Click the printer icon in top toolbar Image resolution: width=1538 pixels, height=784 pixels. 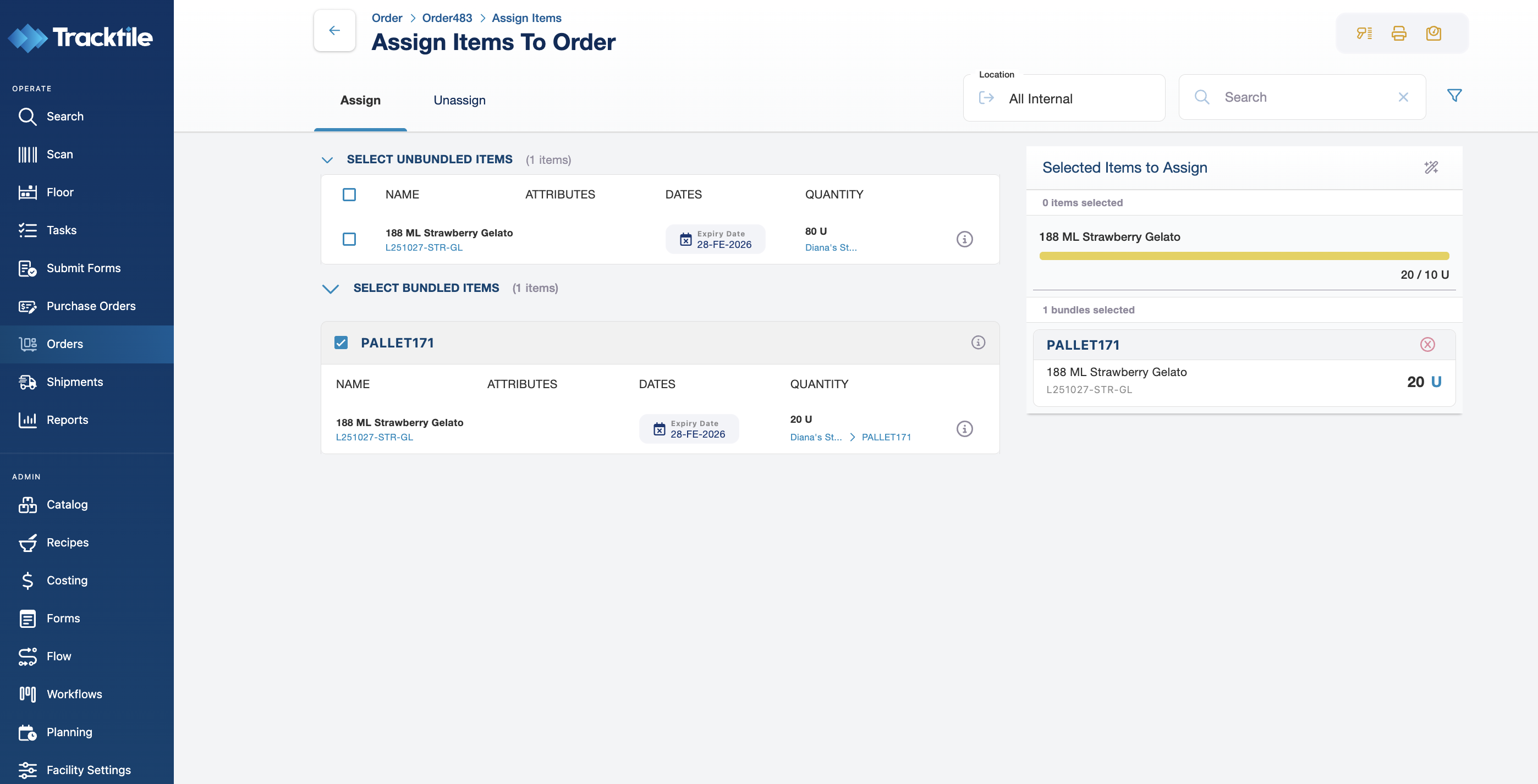point(1398,34)
